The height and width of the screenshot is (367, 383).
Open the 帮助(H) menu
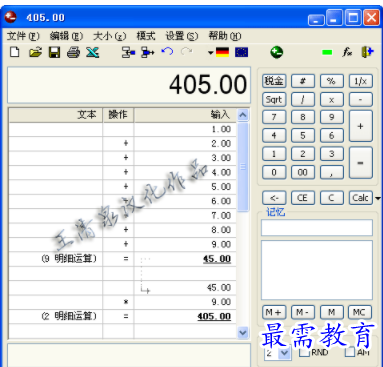point(225,36)
